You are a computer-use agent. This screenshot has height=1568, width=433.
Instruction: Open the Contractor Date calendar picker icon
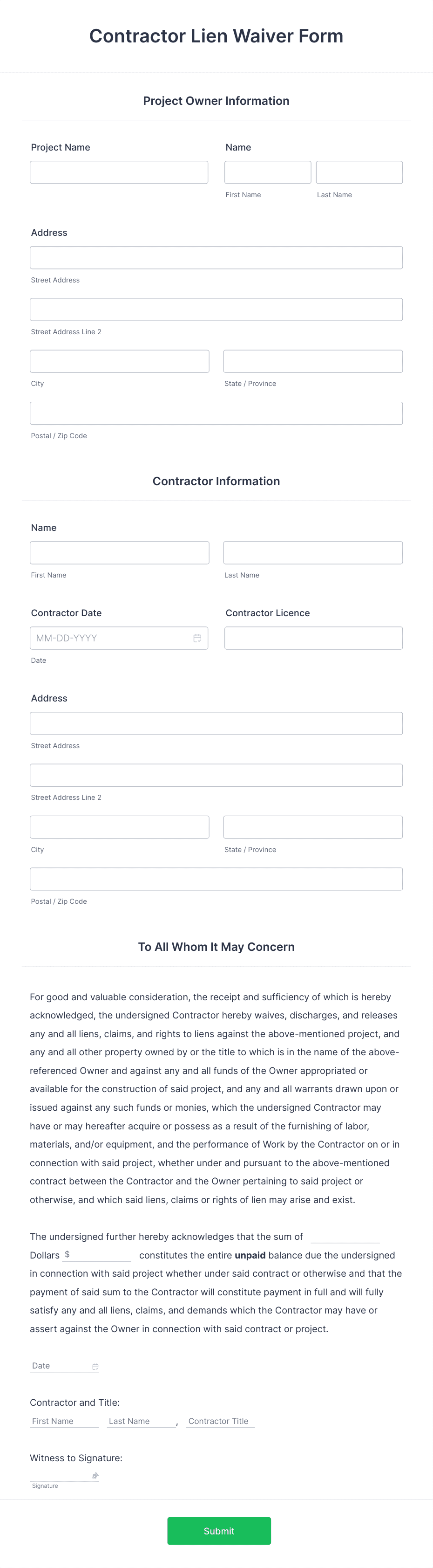[197, 638]
